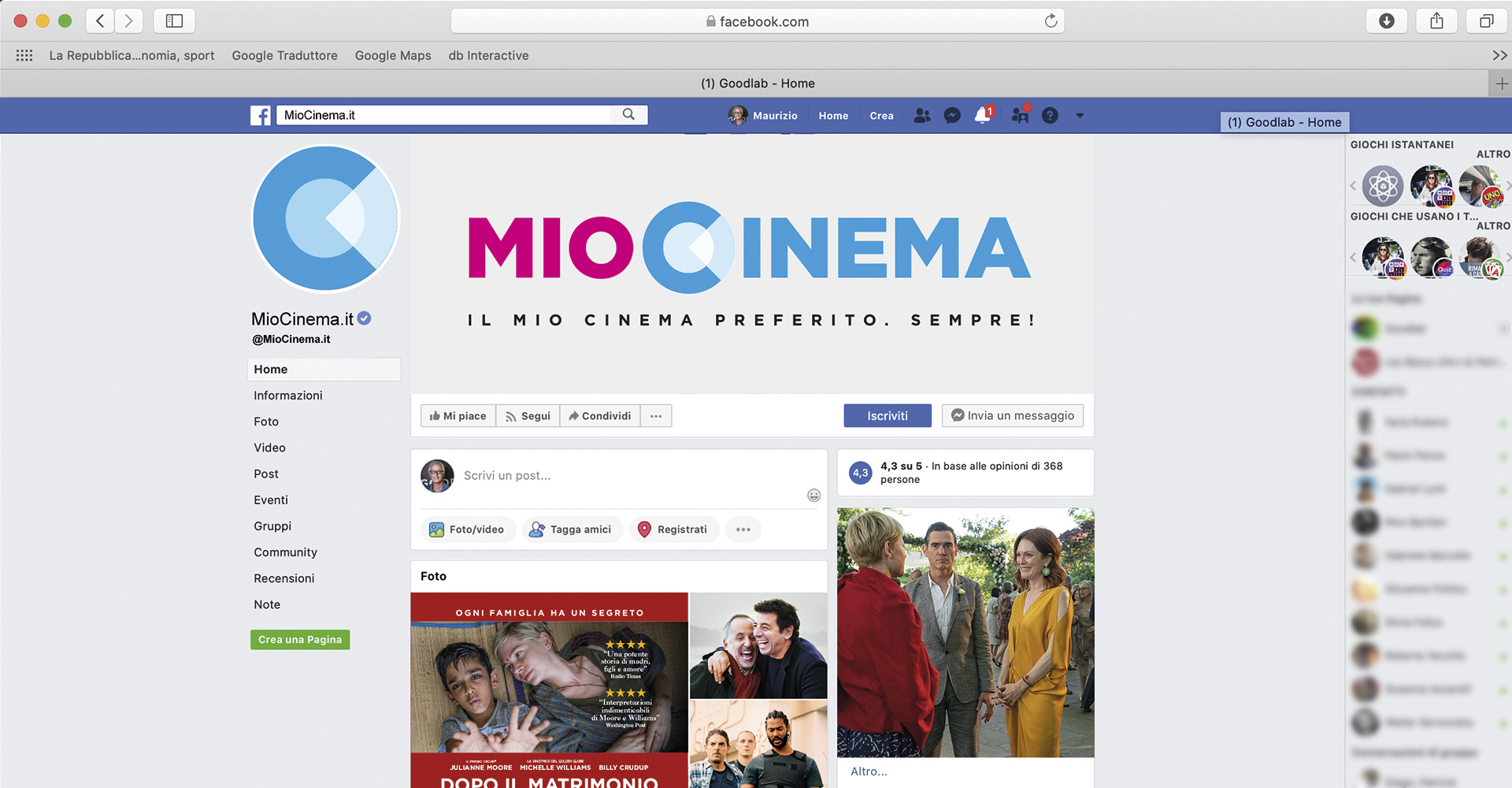This screenshot has height=788, width=1512.
Task: Open Video in the page sidebar
Action: pos(269,448)
